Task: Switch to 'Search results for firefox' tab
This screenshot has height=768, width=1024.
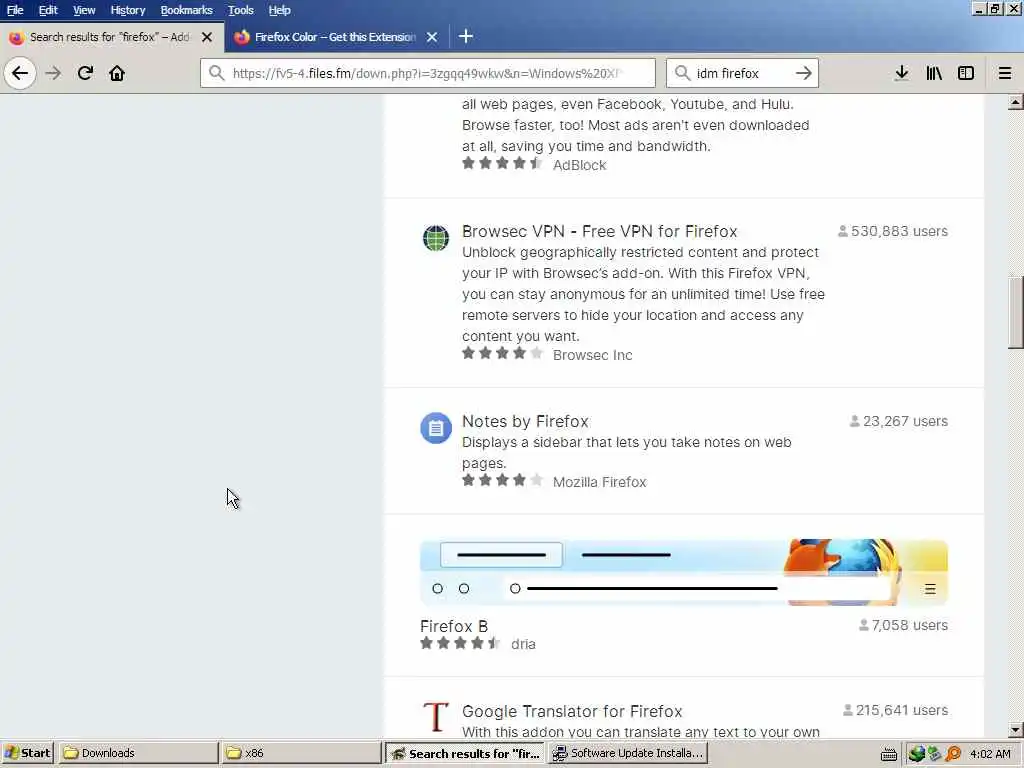Action: [x=111, y=37]
